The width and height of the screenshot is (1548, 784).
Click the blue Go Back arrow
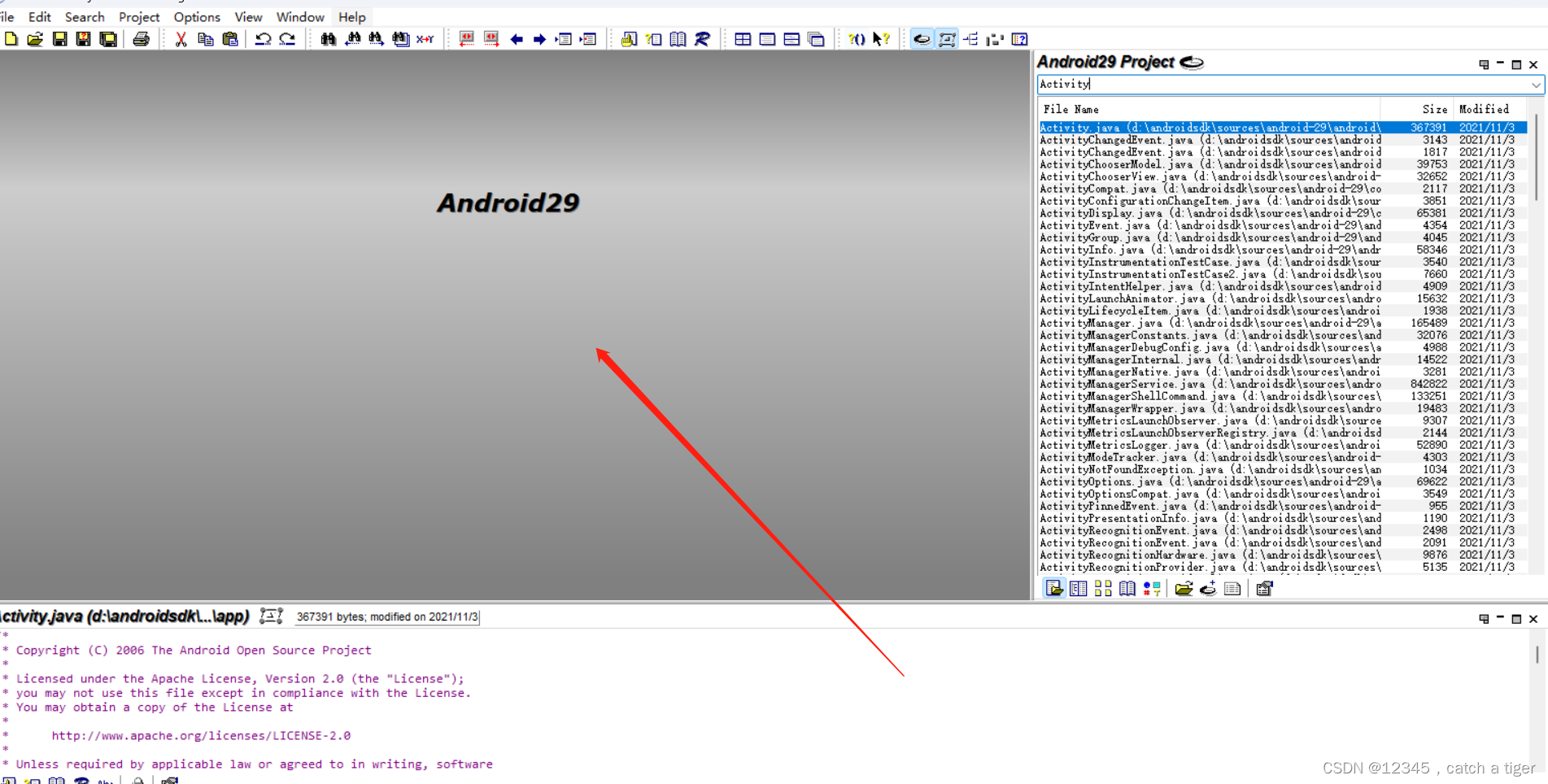click(x=516, y=38)
